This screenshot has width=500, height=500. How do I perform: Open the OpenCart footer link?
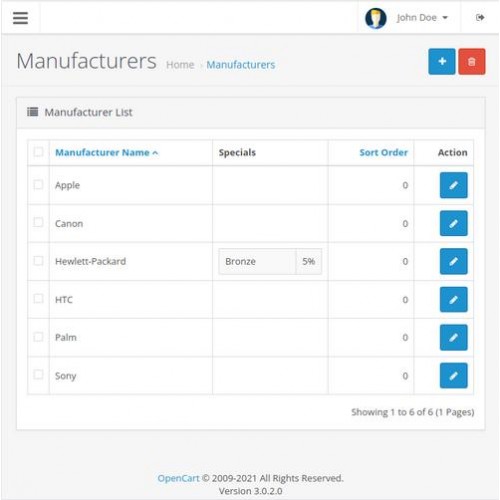(x=178, y=478)
